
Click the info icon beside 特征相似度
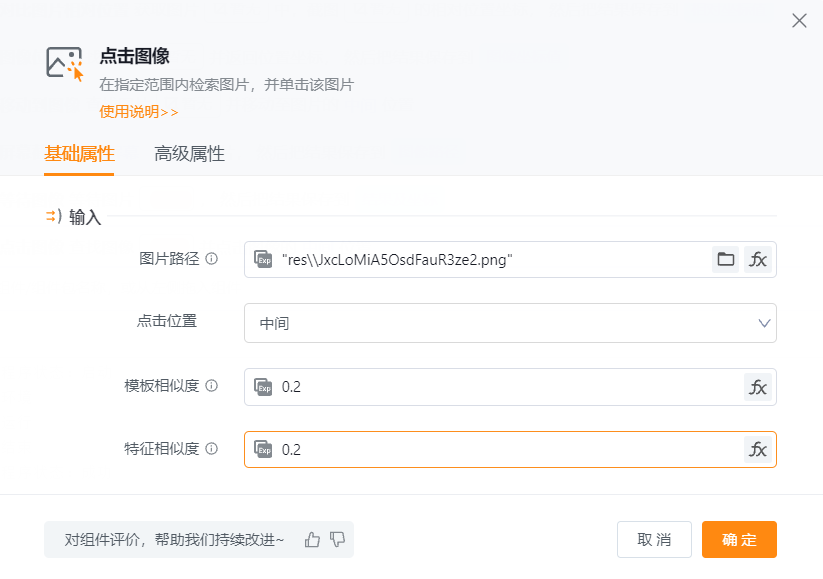click(211, 449)
